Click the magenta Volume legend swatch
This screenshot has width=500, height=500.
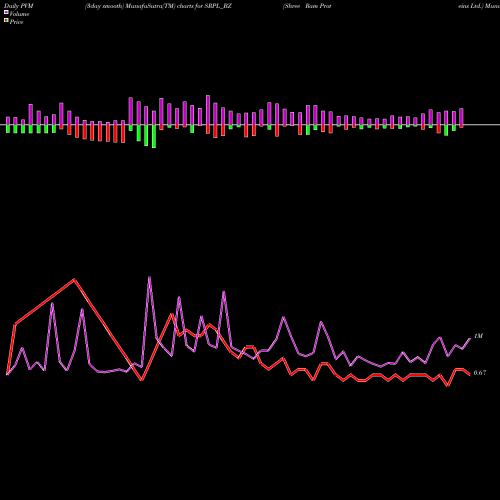click(x=6, y=12)
